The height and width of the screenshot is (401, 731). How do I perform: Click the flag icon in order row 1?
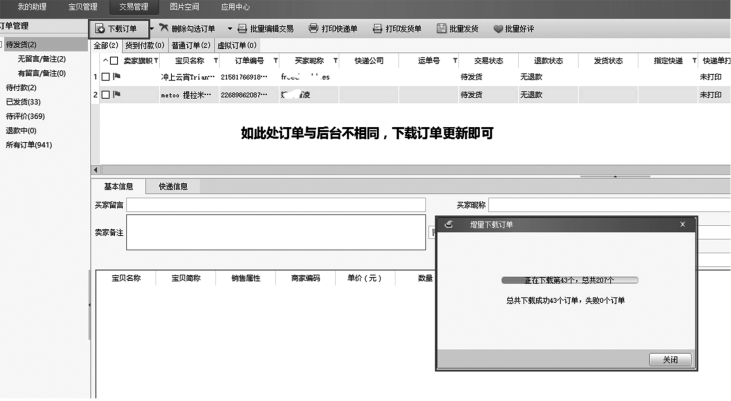(116, 76)
